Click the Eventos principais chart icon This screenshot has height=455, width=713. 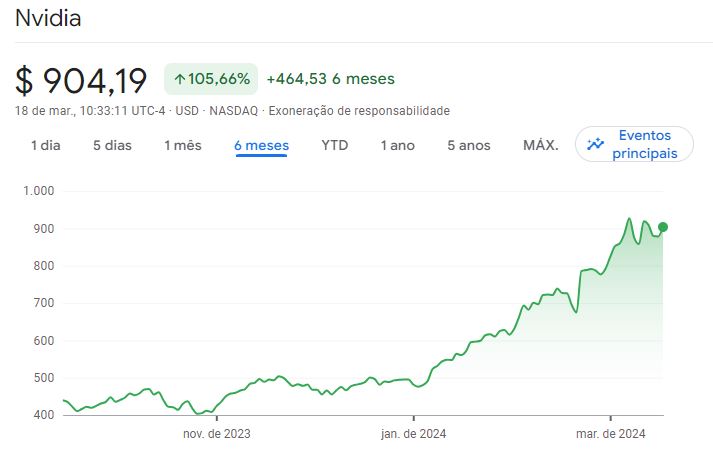596,144
